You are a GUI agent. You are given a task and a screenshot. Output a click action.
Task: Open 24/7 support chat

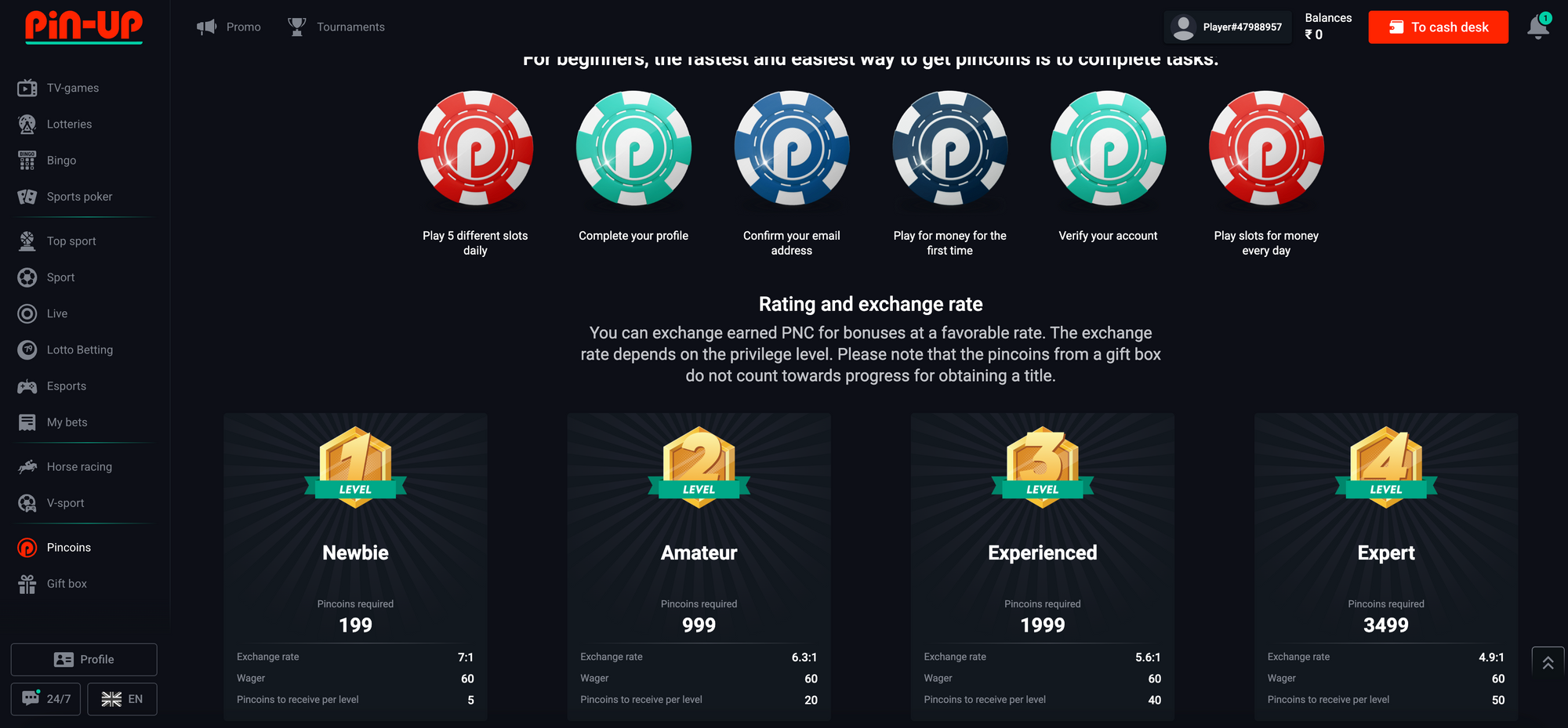[47, 699]
